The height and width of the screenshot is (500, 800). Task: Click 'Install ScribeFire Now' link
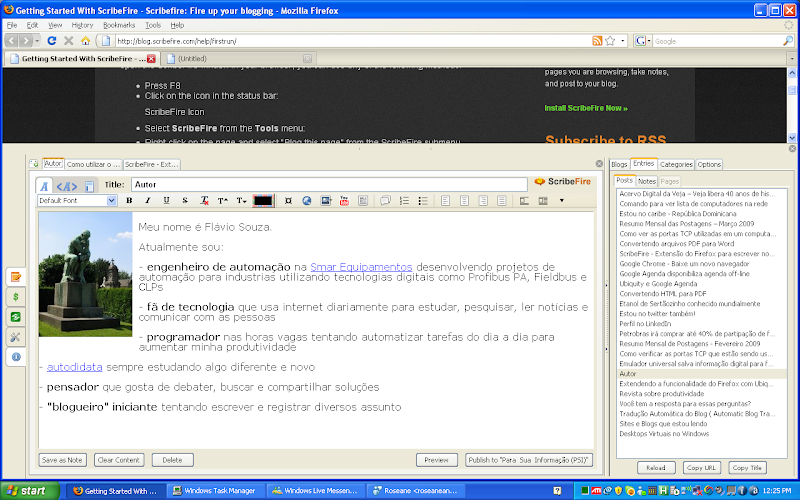[586, 108]
